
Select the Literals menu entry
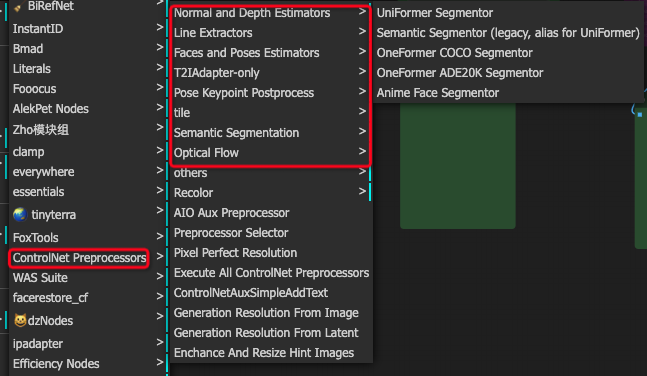(x=87, y=69)
